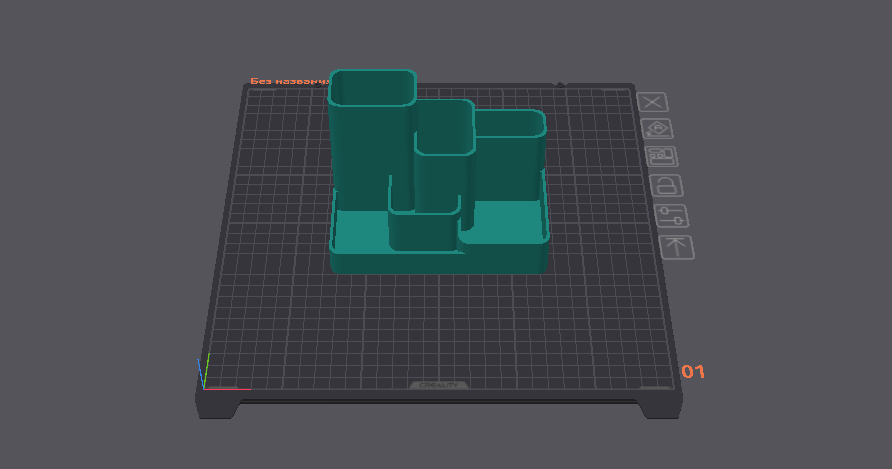Remove plate with the X icon
This screenshot has height=469, width=892.
(653, 102)
